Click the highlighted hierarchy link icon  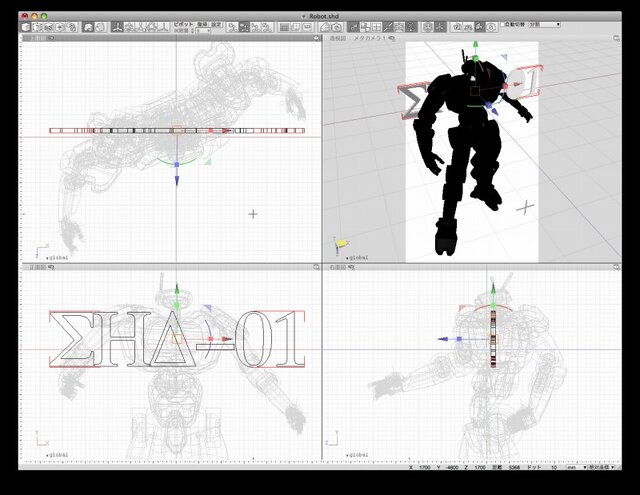click(x=244, y=27)
